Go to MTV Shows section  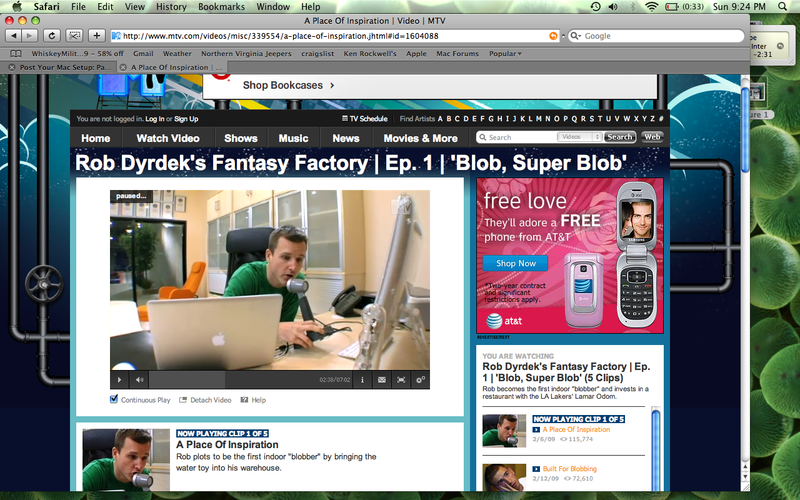[241, 138]
